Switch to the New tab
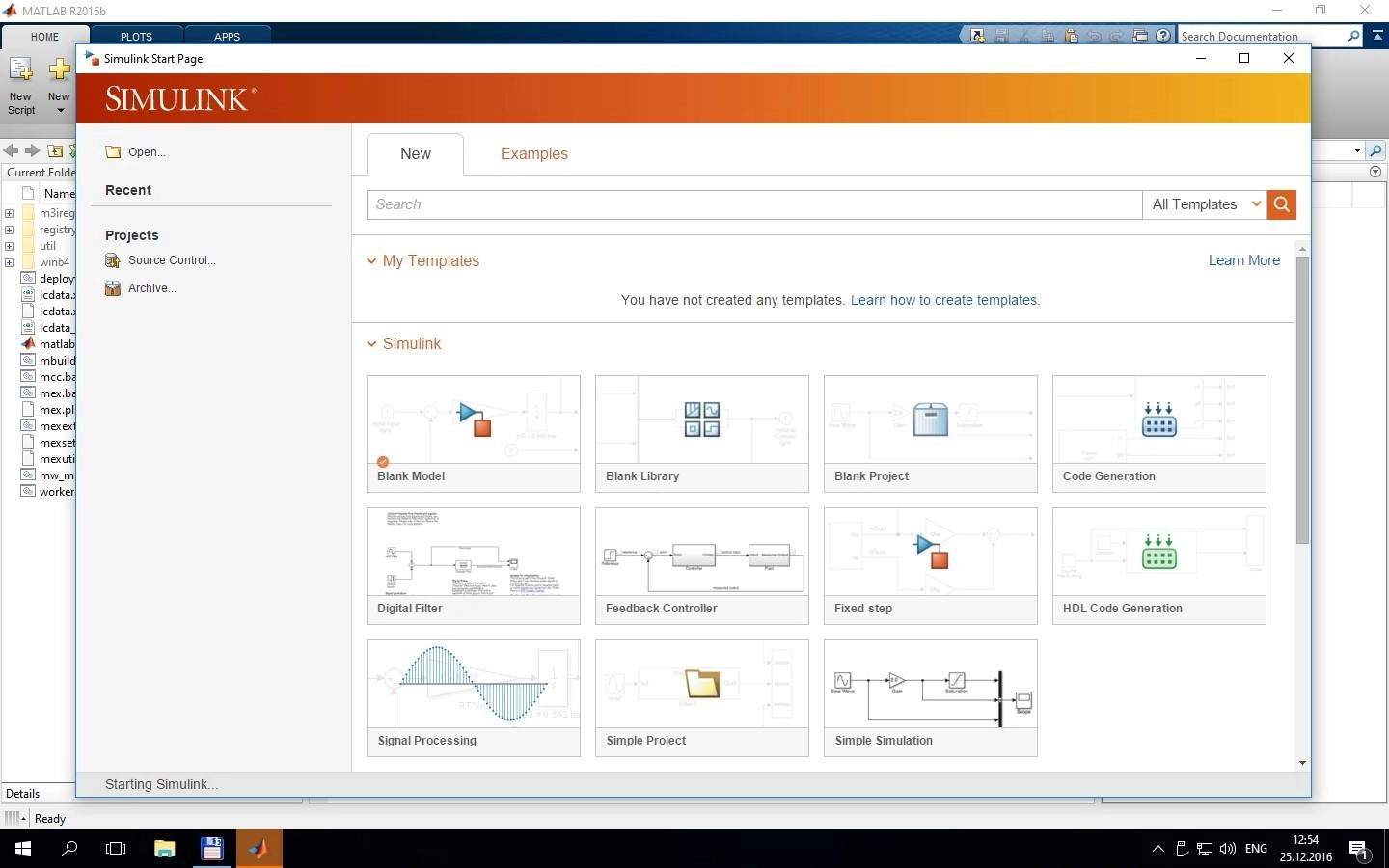1389x868 pixels. (x=416, y=154)
